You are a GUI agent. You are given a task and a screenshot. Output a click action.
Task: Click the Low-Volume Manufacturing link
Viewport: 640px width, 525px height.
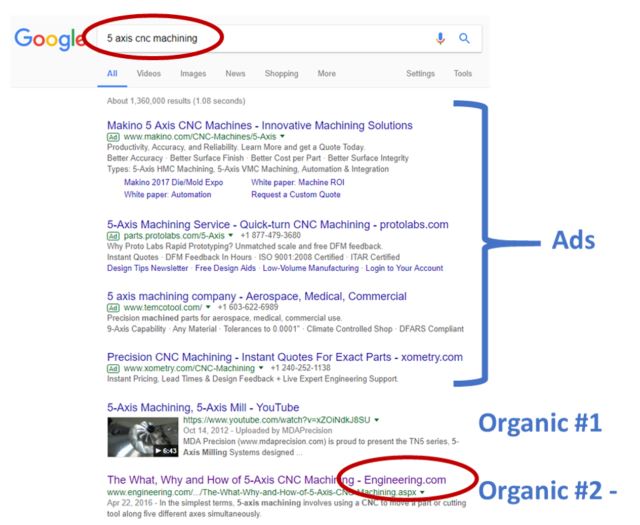311,268
